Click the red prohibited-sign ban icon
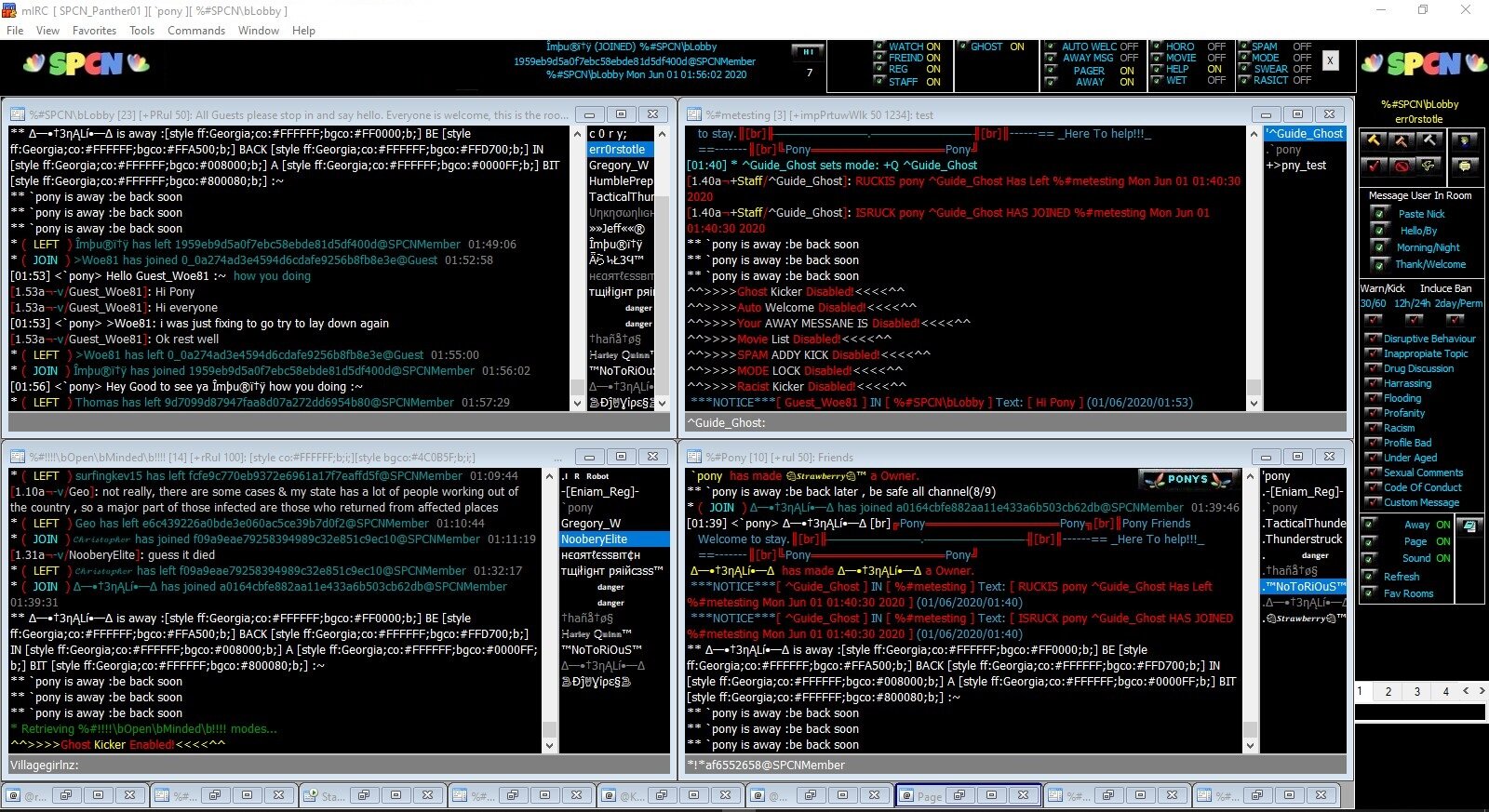The height and width of the screenshot is (812, 1489). (1402, 166)
